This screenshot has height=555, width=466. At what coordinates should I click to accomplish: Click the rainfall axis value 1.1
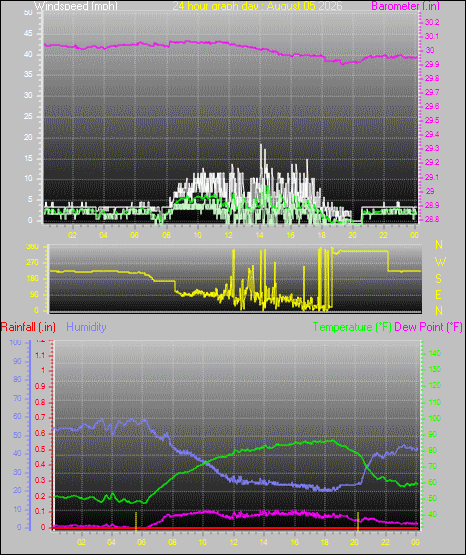point(40,355)
